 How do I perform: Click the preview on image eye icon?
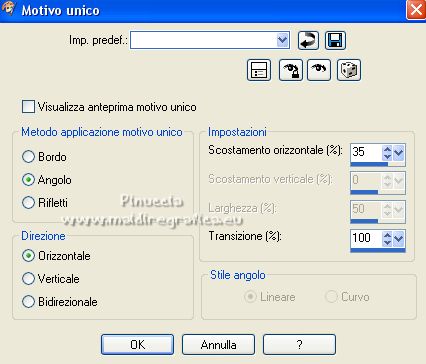319,70
